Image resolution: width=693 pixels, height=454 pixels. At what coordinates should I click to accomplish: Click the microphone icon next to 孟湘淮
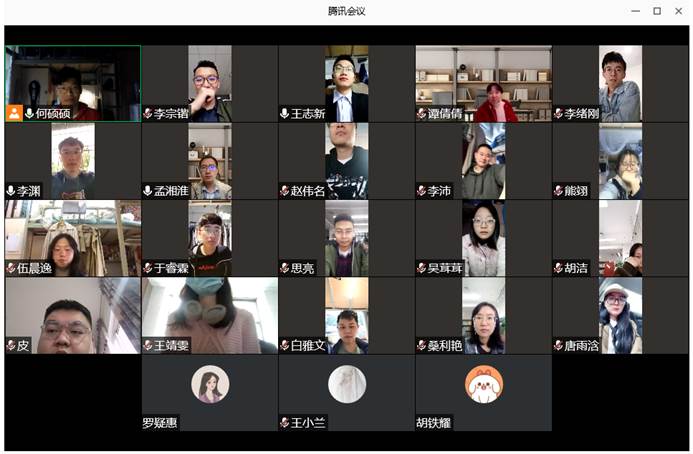pyautogui.click(x=148, y=191)
